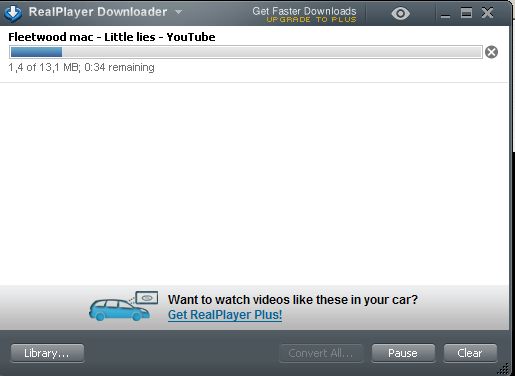Click the Get Faster Downloads upgrade banner
Image resolution: width=515 pixels, height=376 pixels.
[x=304, y=15]
